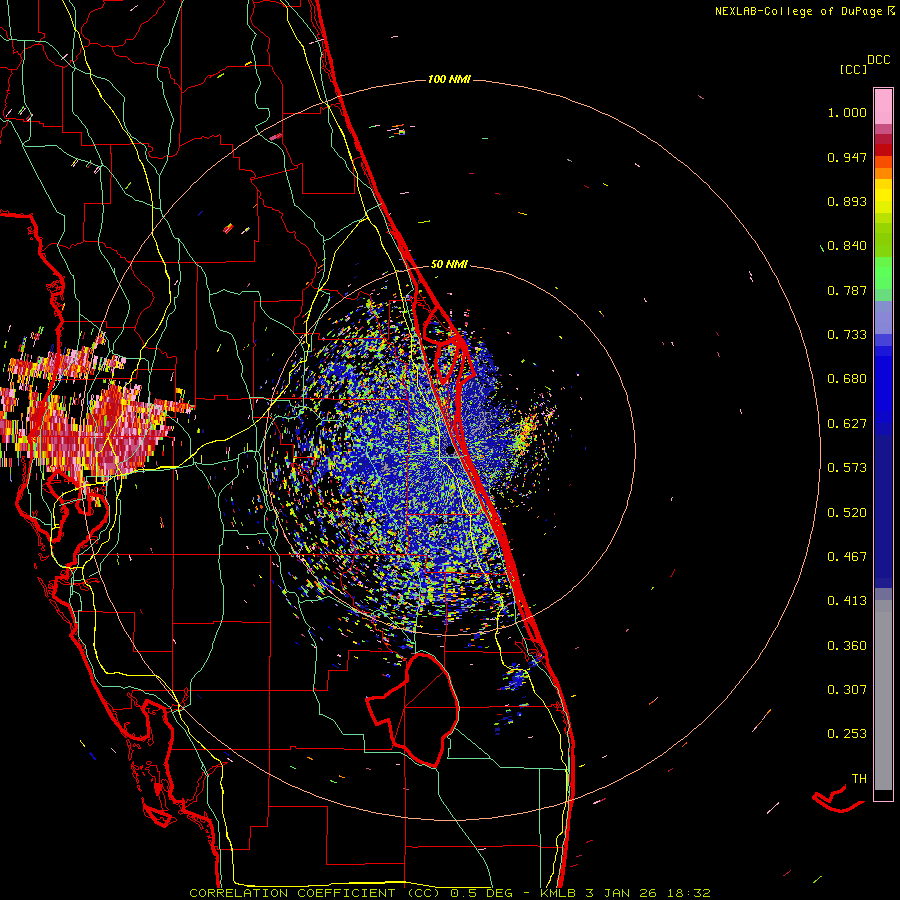
Task: Click the 0.947 color scale value
Action: pos(847,157)
